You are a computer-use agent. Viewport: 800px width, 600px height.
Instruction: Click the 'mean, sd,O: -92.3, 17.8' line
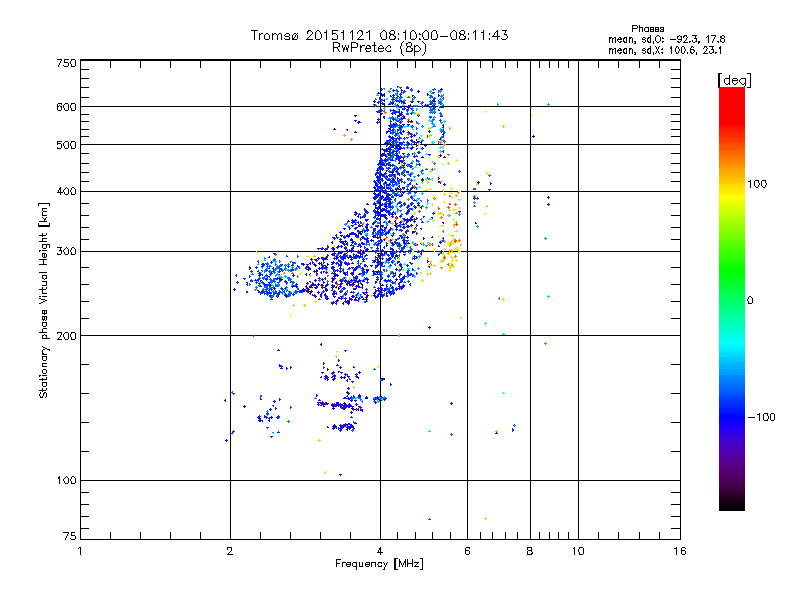coord(666,39)
